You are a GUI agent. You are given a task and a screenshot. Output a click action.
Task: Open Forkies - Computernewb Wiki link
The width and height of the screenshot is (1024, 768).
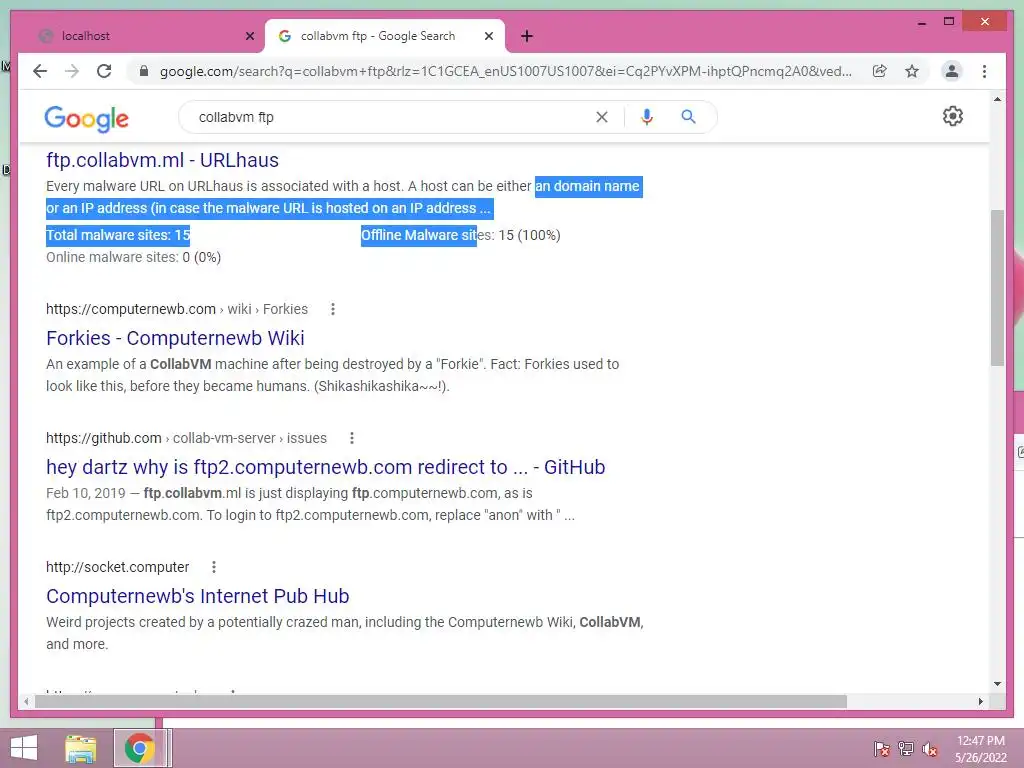tap(175, 338)
